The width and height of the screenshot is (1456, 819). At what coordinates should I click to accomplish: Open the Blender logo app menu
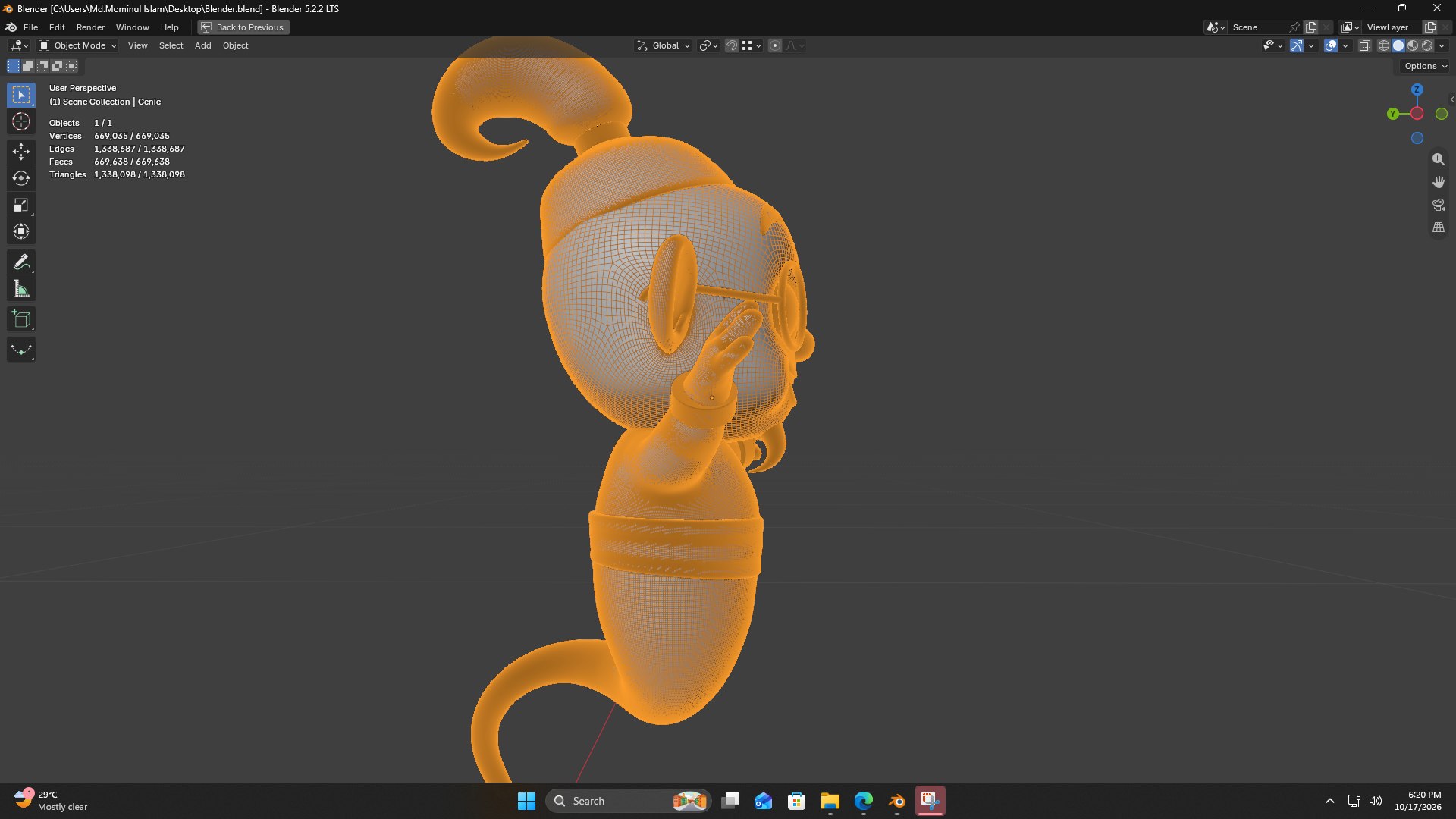point(11,27)
